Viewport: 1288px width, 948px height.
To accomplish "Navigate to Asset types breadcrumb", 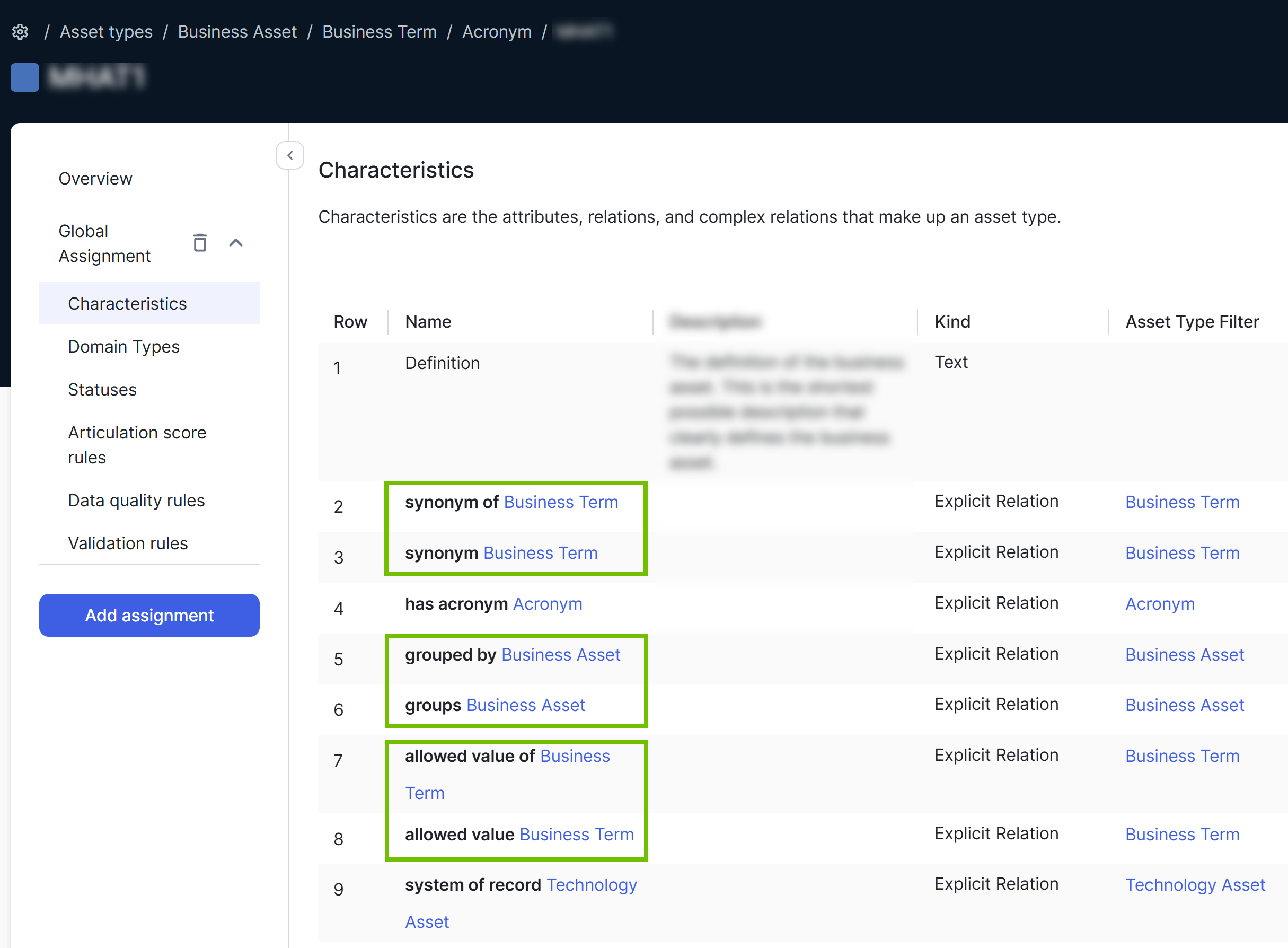I will pos(105,32).
